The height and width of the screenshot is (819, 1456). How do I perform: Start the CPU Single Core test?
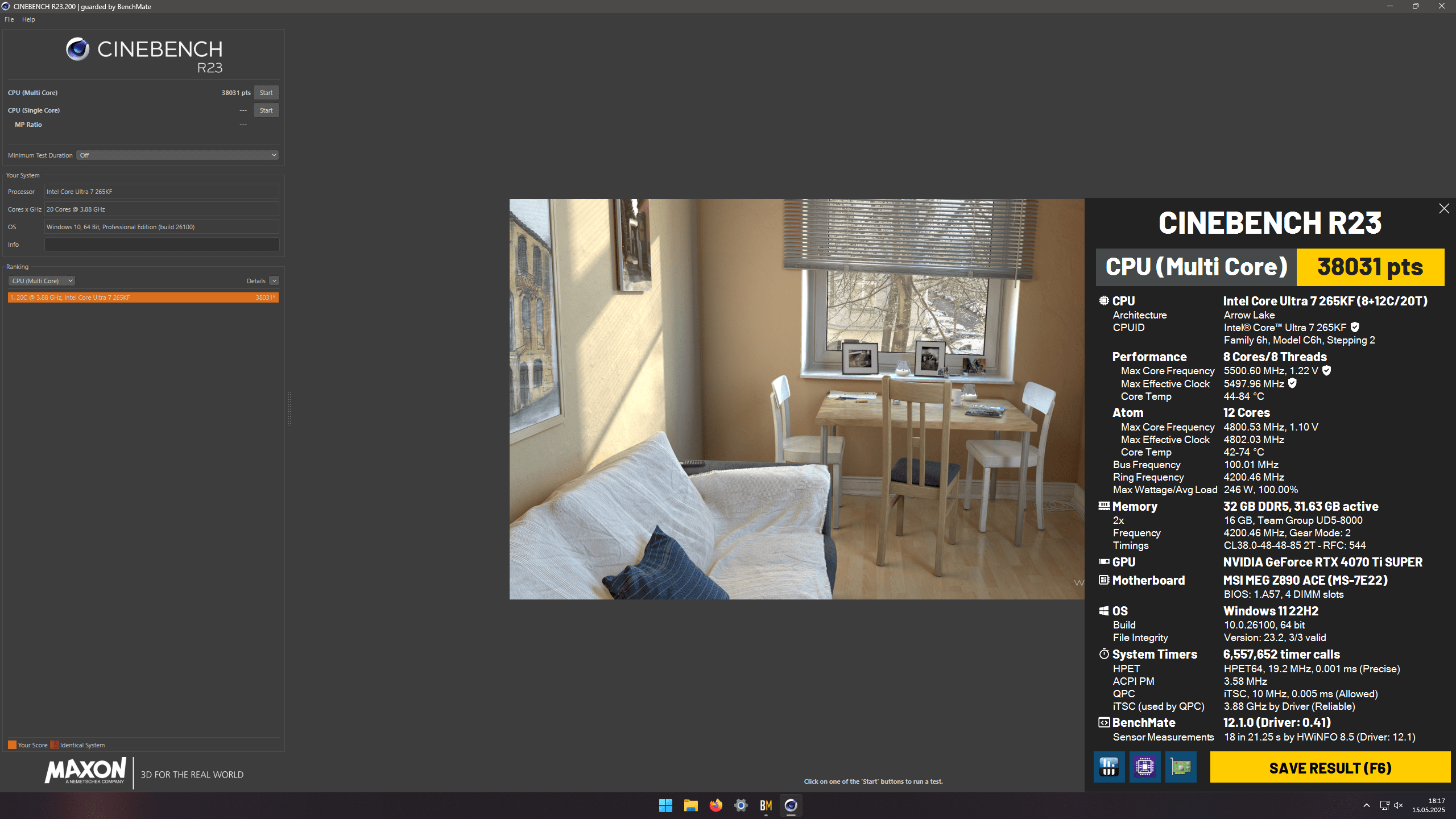click(x=266, y=110)
